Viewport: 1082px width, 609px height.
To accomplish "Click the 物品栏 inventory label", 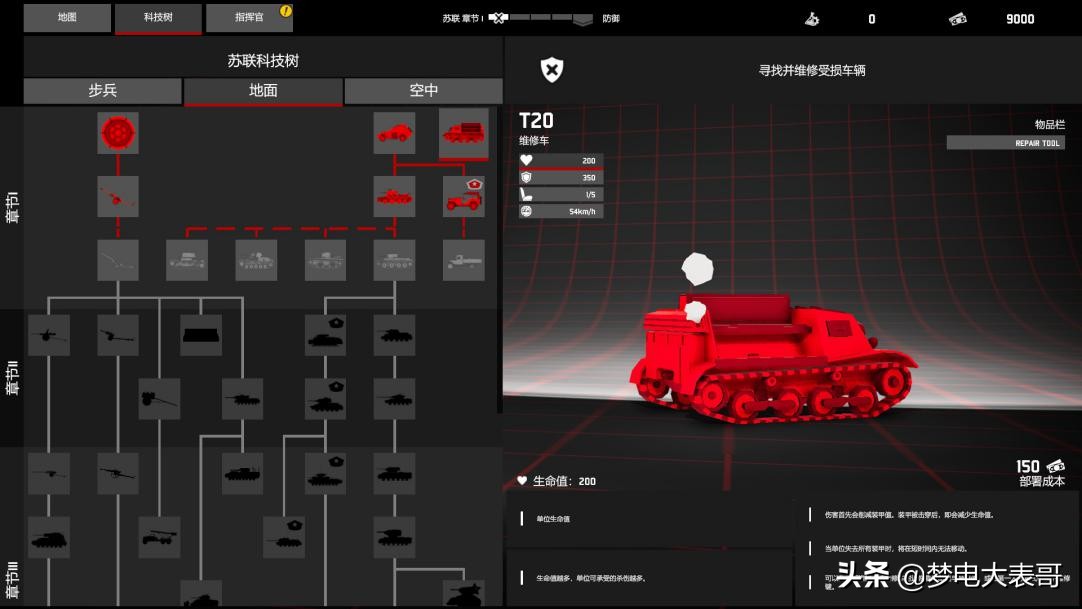I will coord(1050,125).
